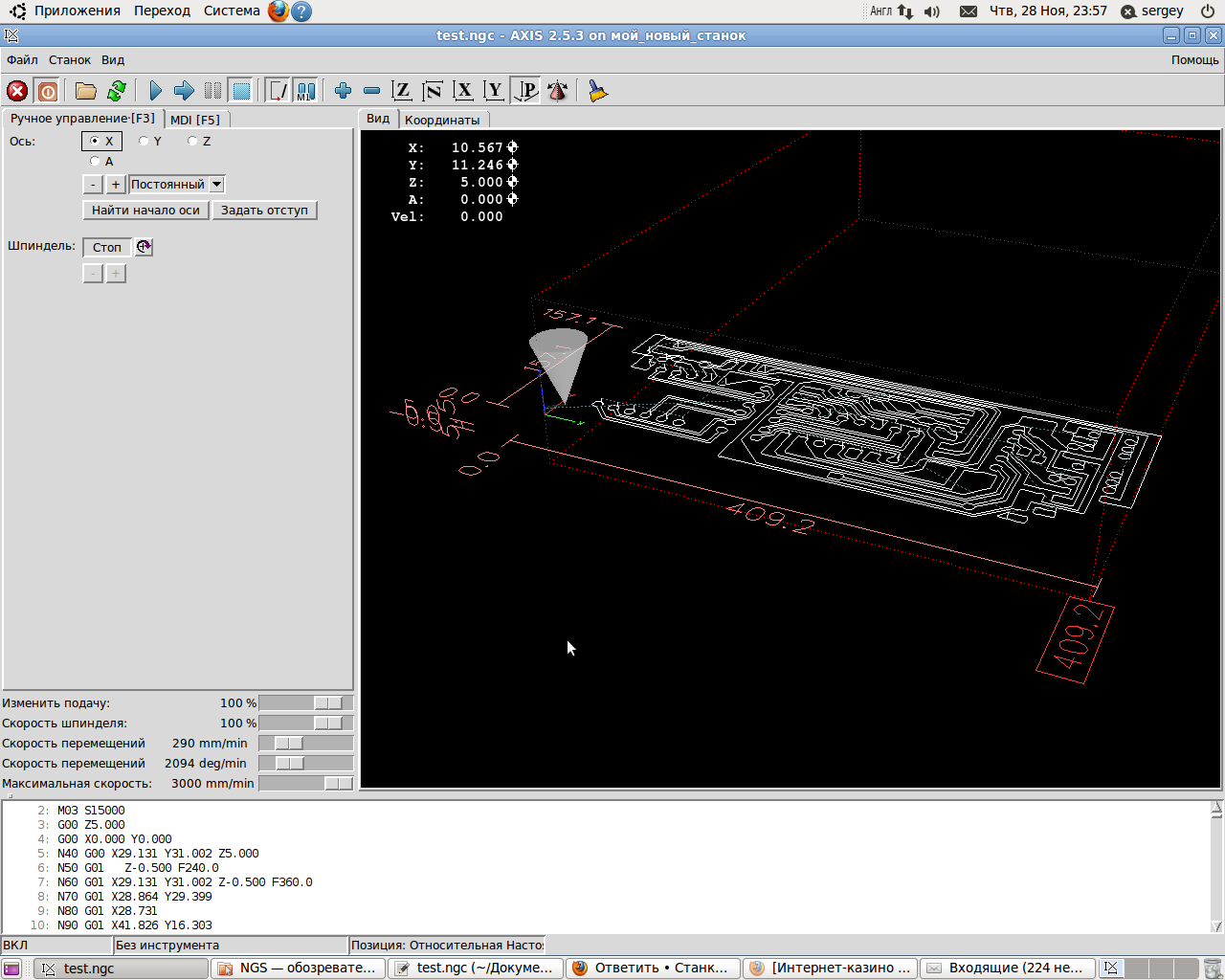Open a G-code file with folder icon

pyautogui.click(x=86, y=91)
